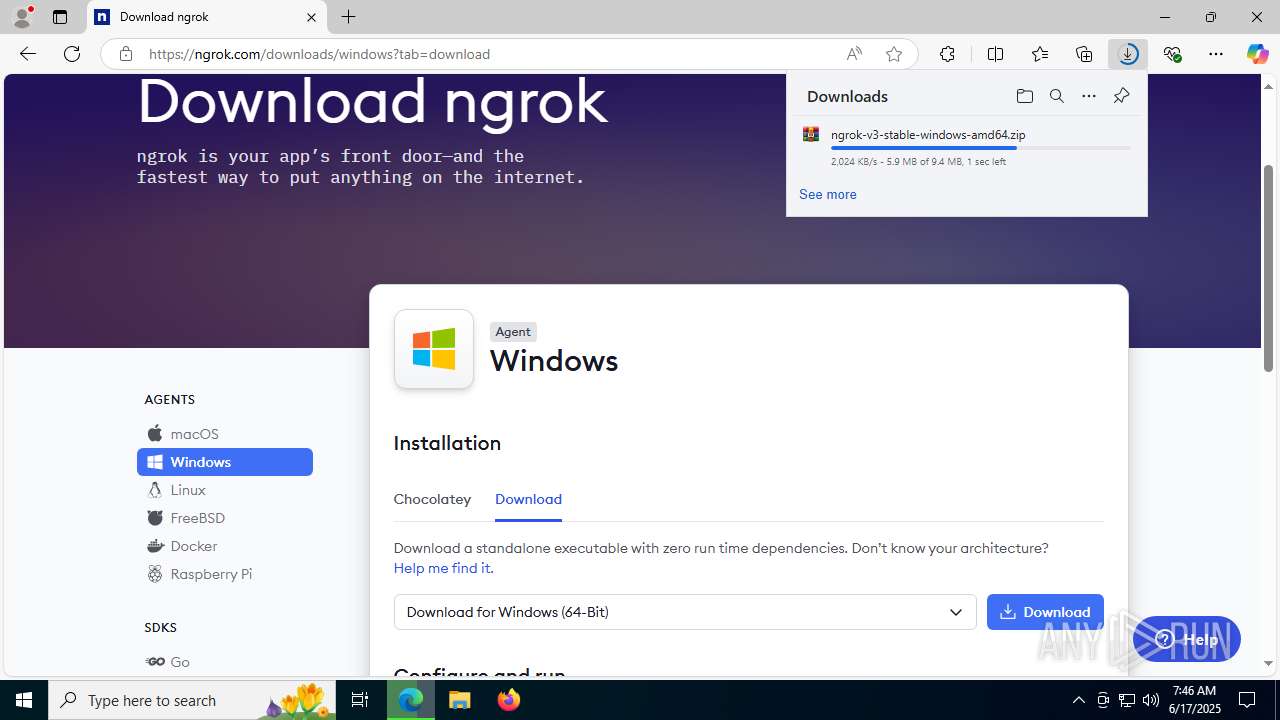Open Browser essentials icon

click(1172, 54)
